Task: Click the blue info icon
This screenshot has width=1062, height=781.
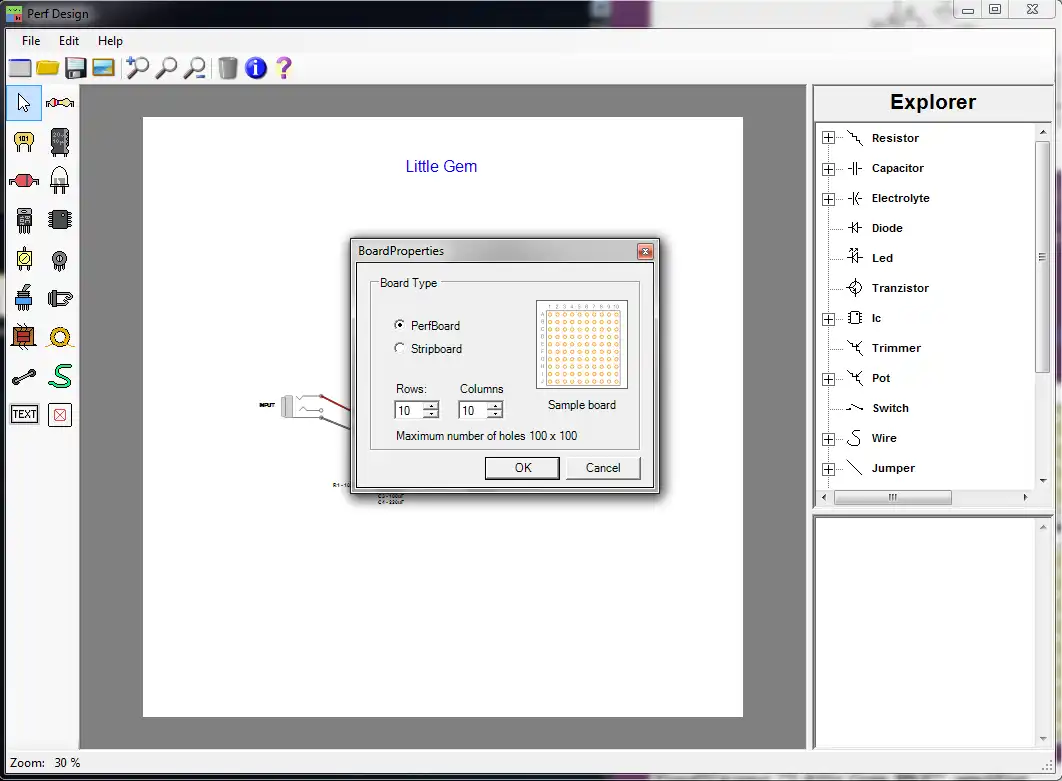Action: (255, 68)
